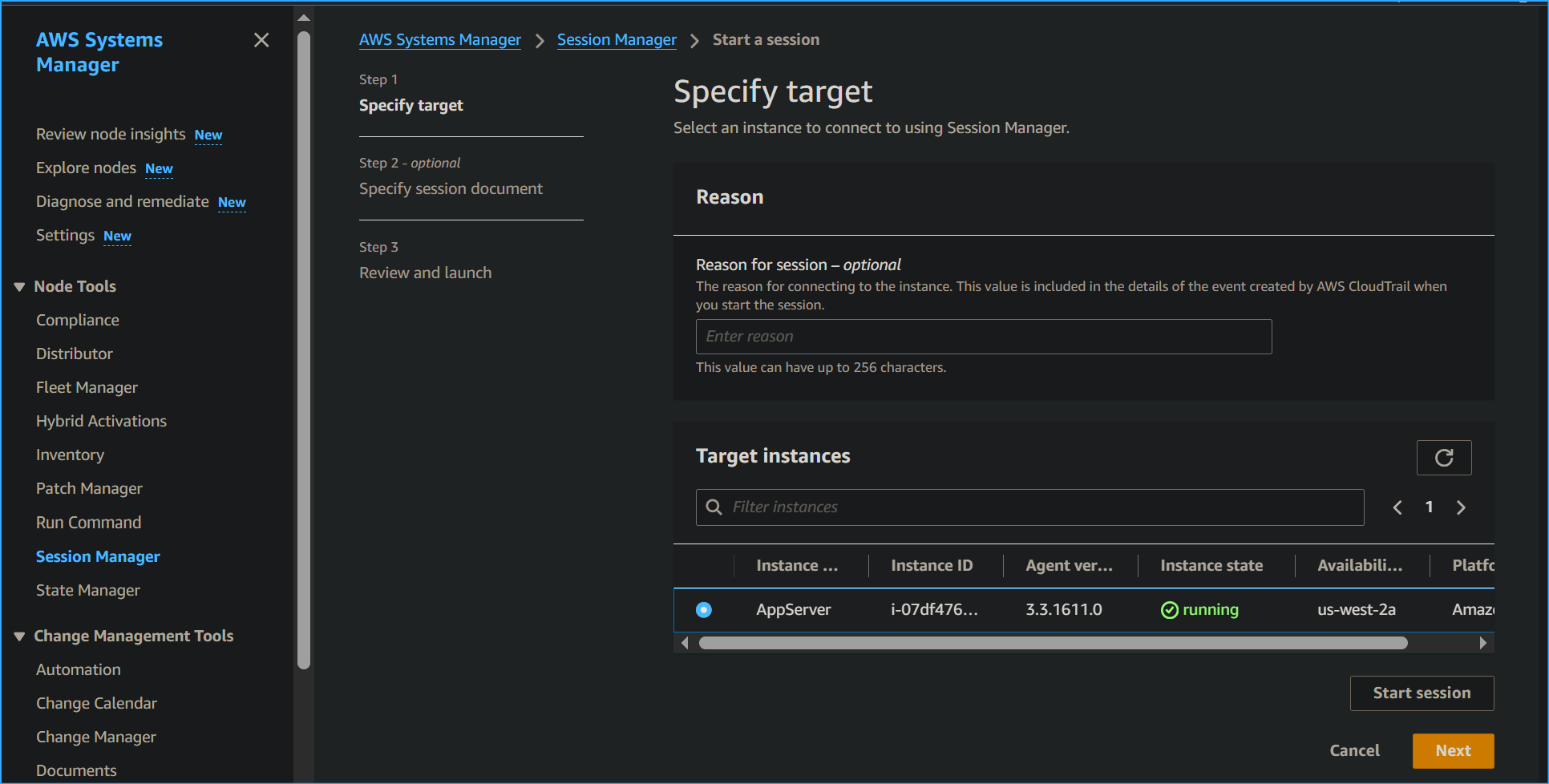Open Run Command from the sidebar
Screen dimensions: 1549x784
click(x=88, y=522)
